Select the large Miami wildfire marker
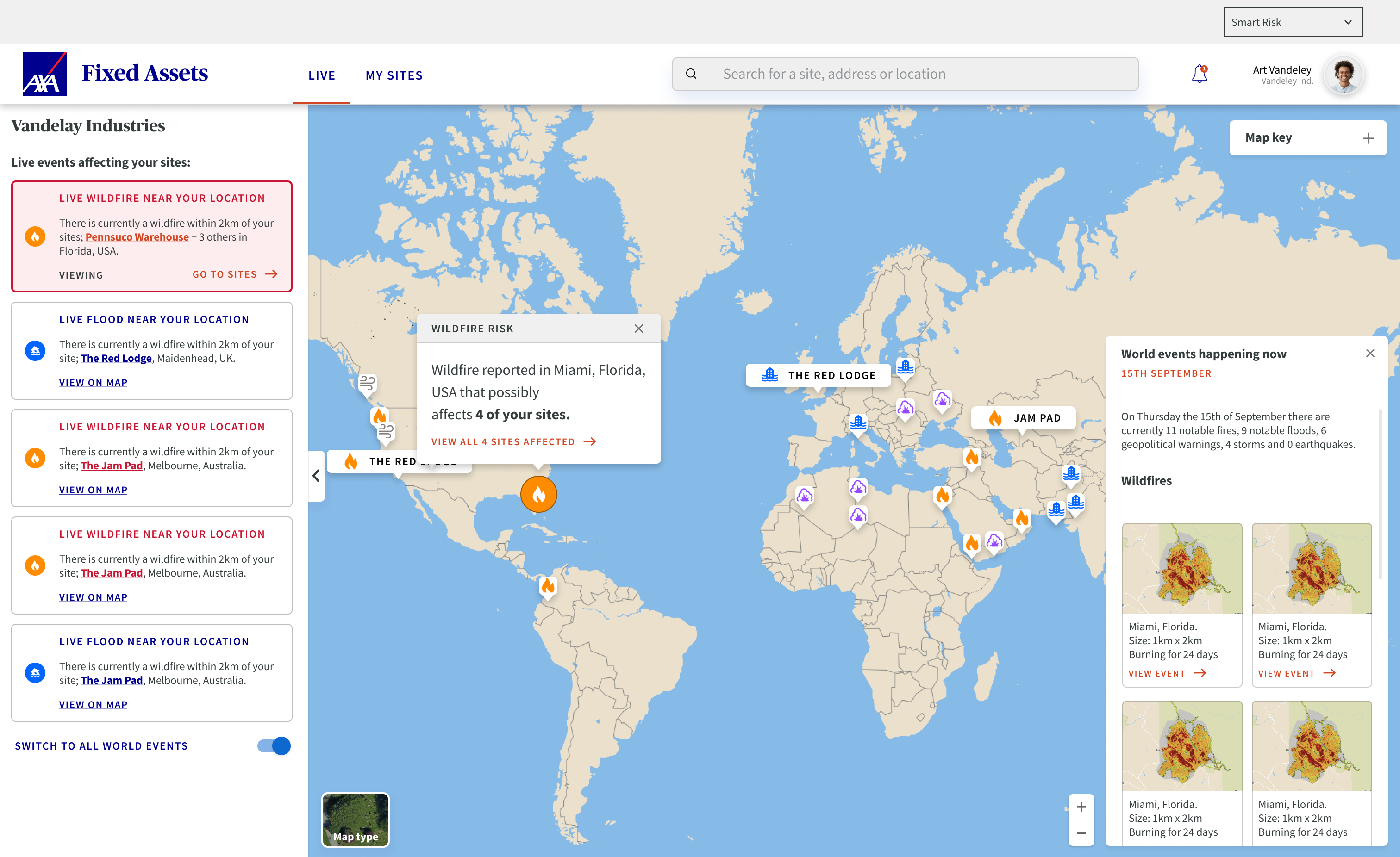 pos(538,494)
